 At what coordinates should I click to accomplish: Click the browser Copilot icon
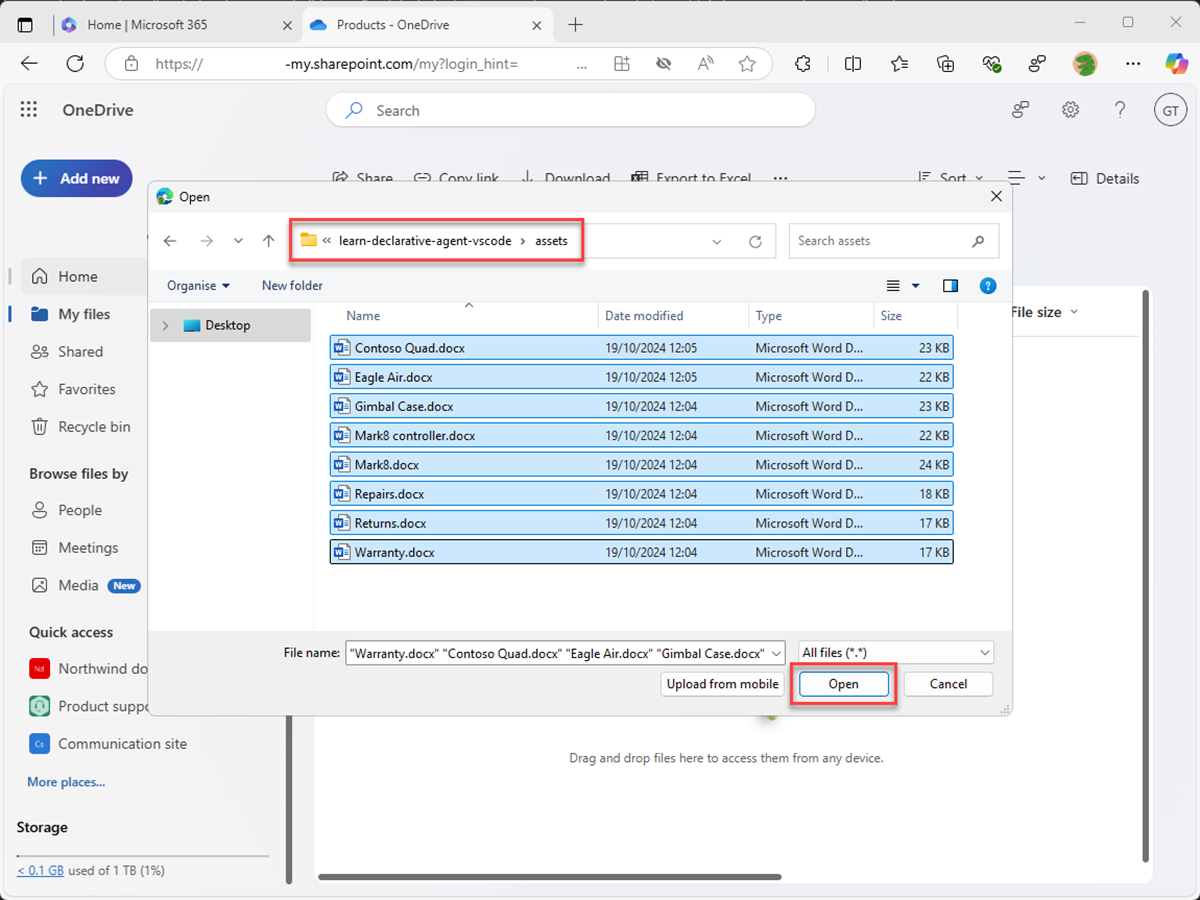pos(1176,63)
